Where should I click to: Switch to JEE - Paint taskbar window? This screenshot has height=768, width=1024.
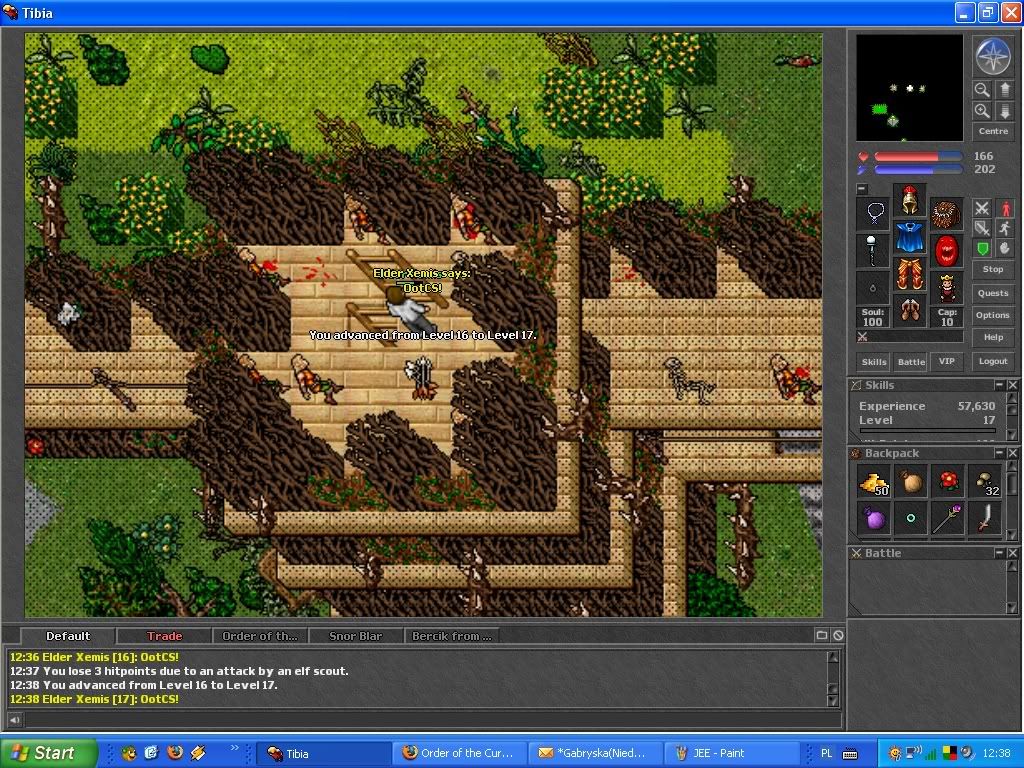pos(732,753)
